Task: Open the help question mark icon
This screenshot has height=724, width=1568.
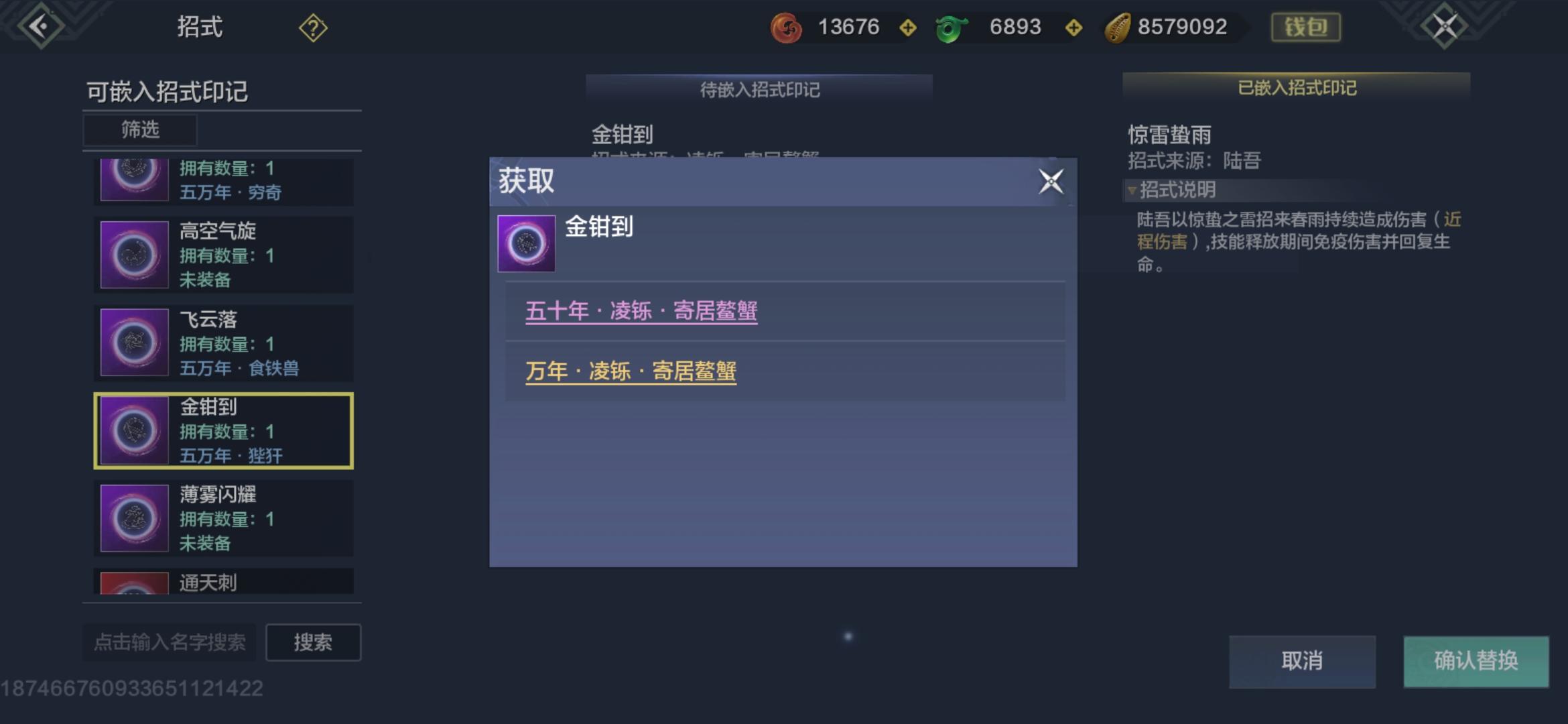Action: point(313,28)
